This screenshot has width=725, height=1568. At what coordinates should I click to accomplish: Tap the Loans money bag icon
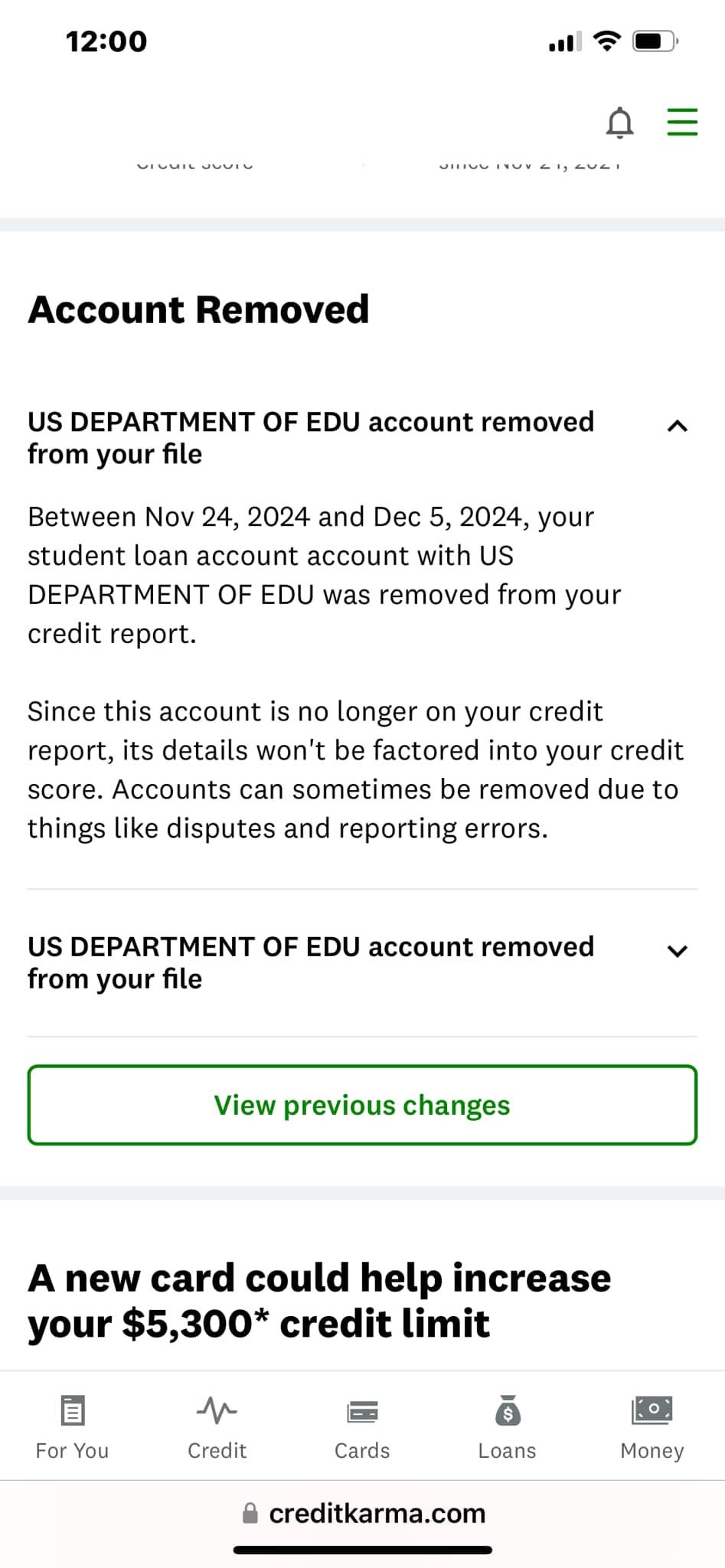(507, 1410)
